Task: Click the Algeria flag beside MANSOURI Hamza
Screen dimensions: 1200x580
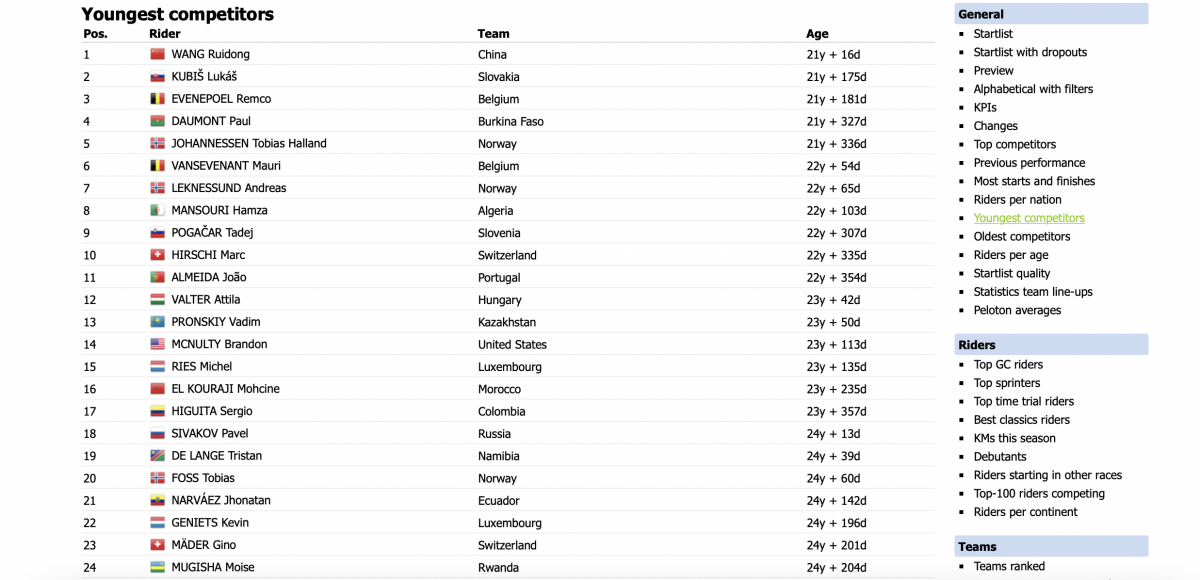Action: [157, 210]
